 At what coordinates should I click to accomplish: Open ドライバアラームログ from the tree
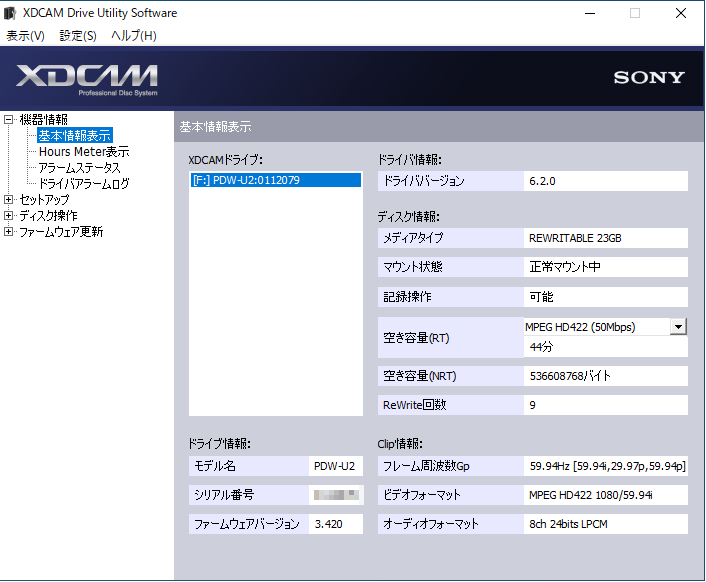[84, 184]
